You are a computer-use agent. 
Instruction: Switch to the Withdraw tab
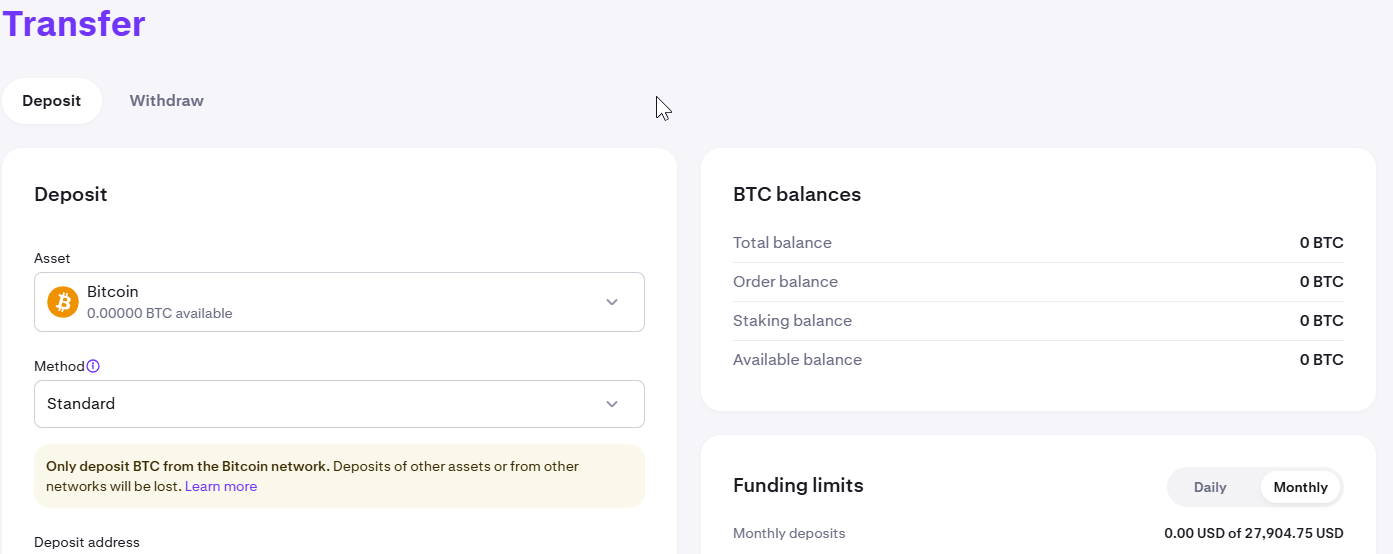tap(166, 101)
